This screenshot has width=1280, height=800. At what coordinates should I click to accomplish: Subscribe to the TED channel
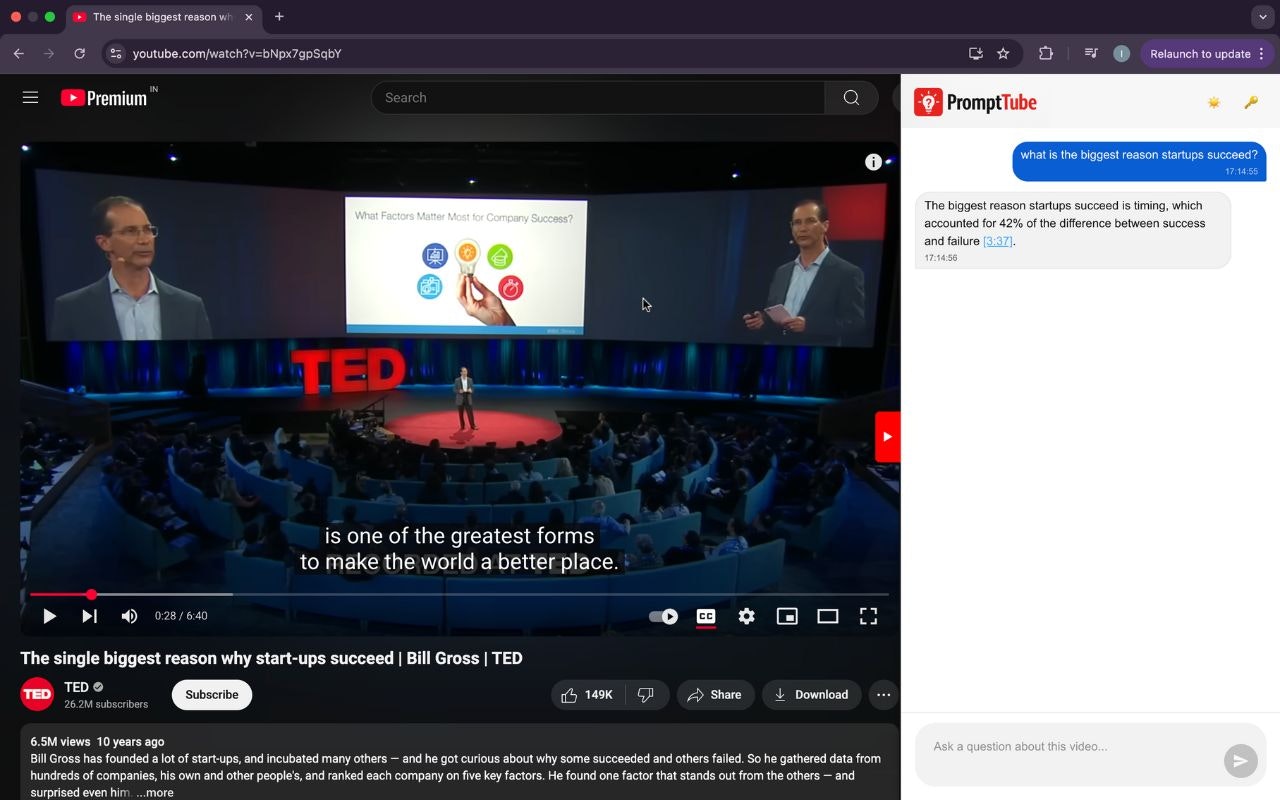tap(212, 695)
